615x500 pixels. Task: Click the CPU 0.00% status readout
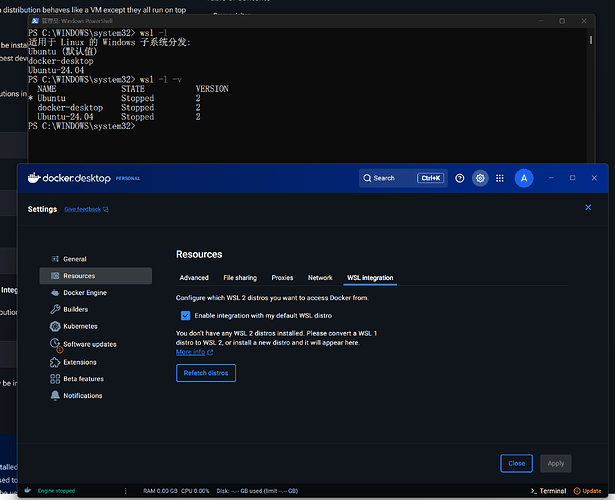coord(195,491)
